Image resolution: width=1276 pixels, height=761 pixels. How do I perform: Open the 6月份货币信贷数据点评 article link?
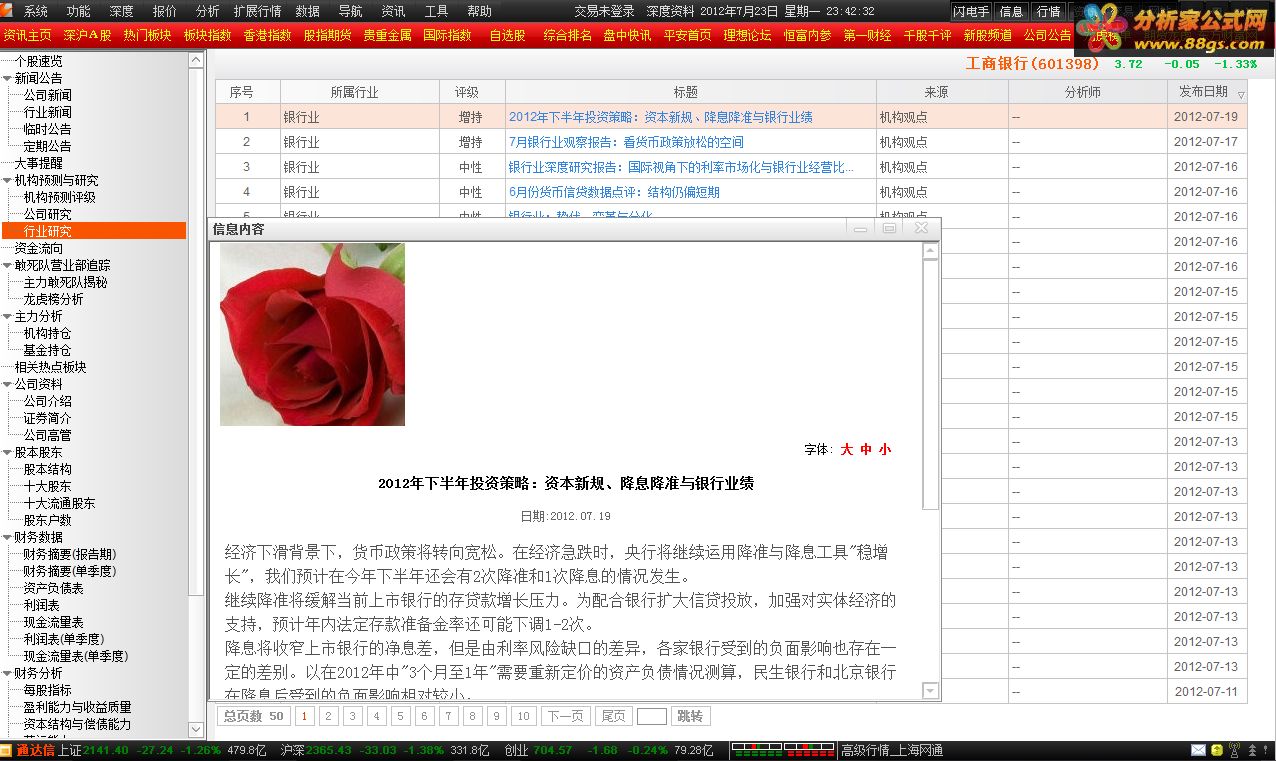click(x=614, y=192)
